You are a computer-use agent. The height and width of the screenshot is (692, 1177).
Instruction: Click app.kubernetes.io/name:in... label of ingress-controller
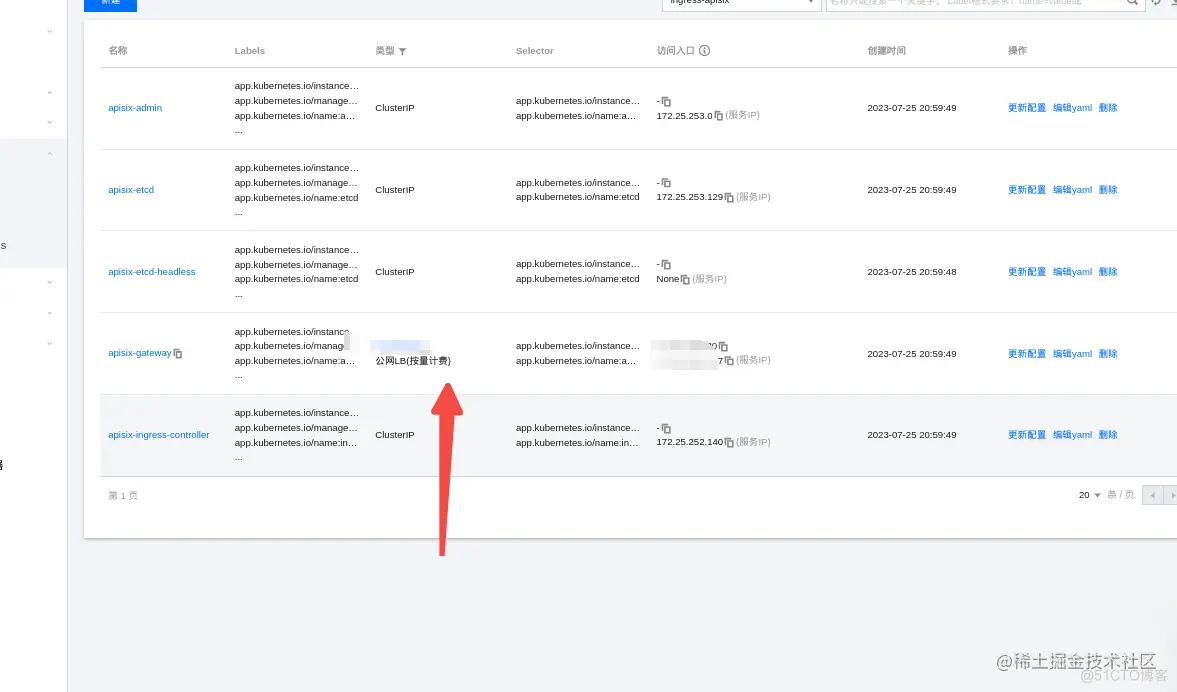296,443
